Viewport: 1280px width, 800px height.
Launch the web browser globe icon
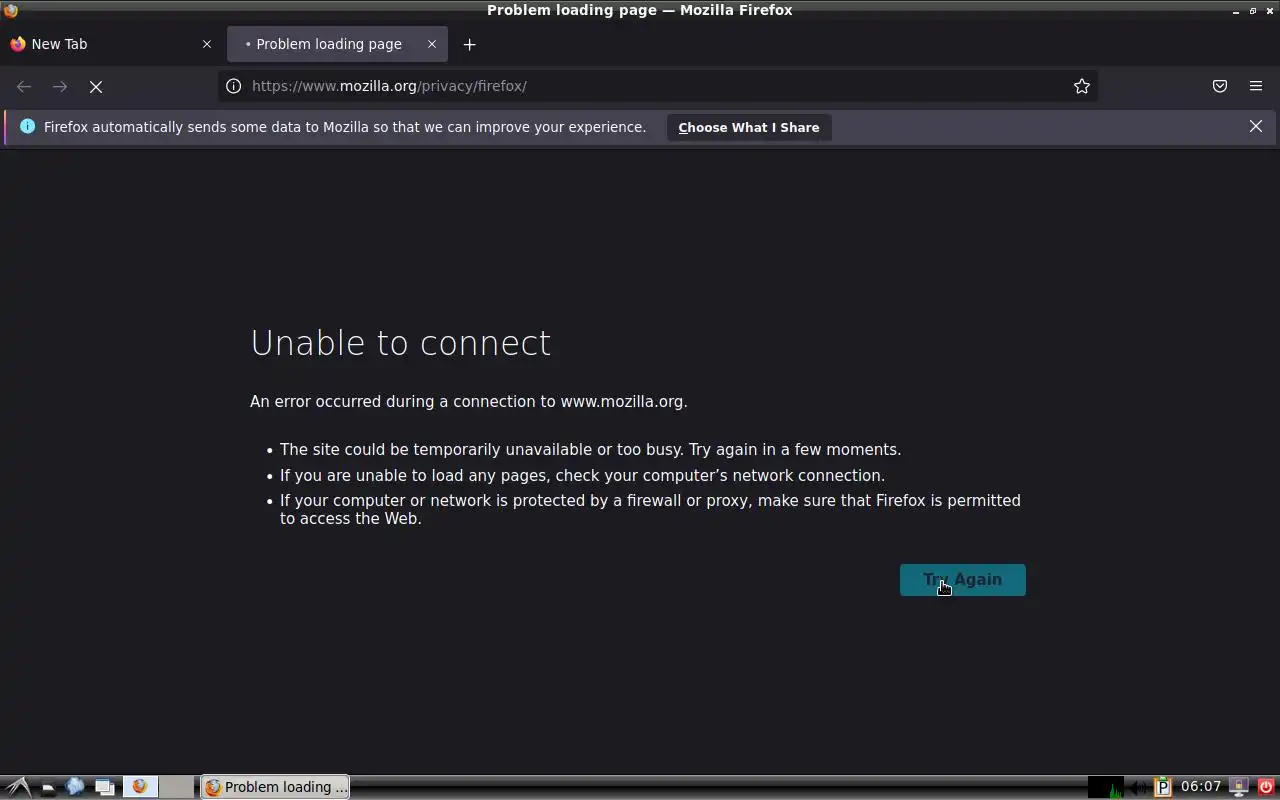click(x=75, y=787)
